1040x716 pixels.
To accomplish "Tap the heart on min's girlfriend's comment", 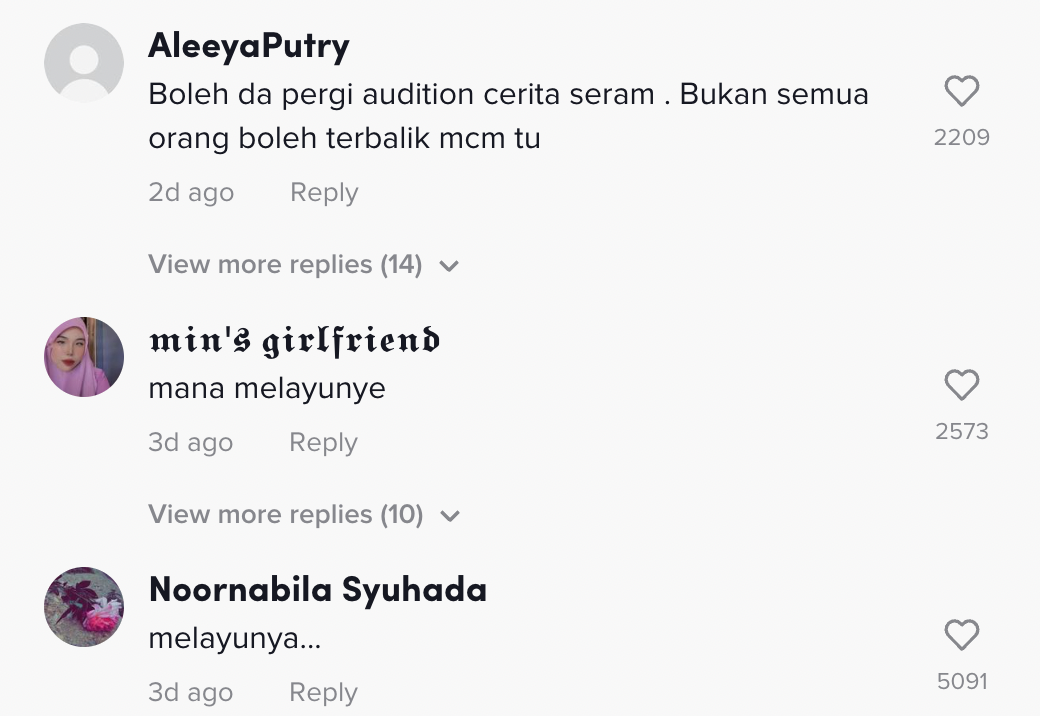I will tap(961, 386).
